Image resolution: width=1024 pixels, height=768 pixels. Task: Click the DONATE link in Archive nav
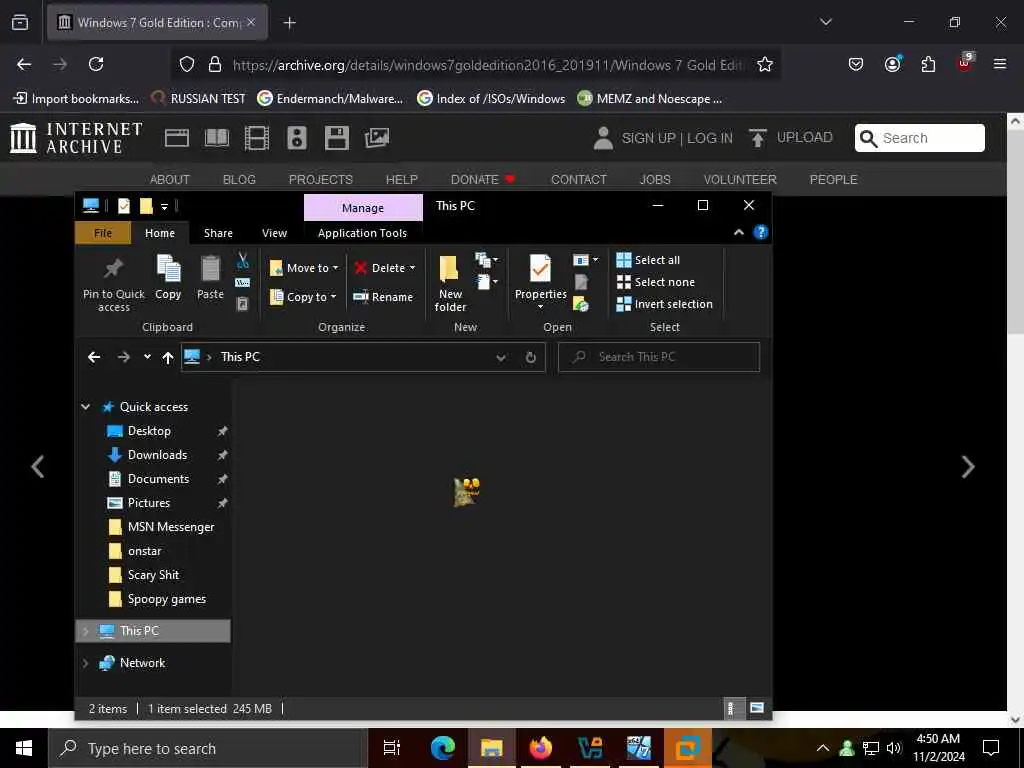click(483, 180)
